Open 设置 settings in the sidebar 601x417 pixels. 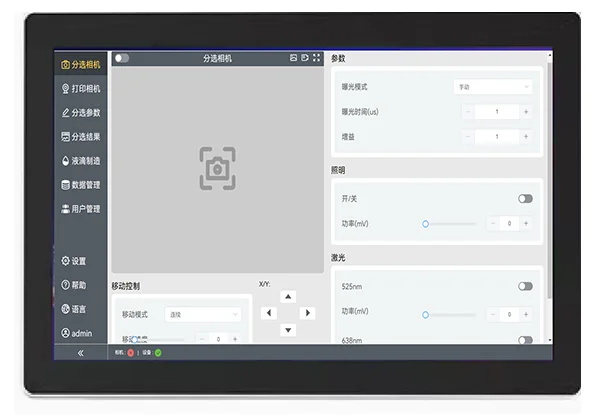[x=75, y=261]
